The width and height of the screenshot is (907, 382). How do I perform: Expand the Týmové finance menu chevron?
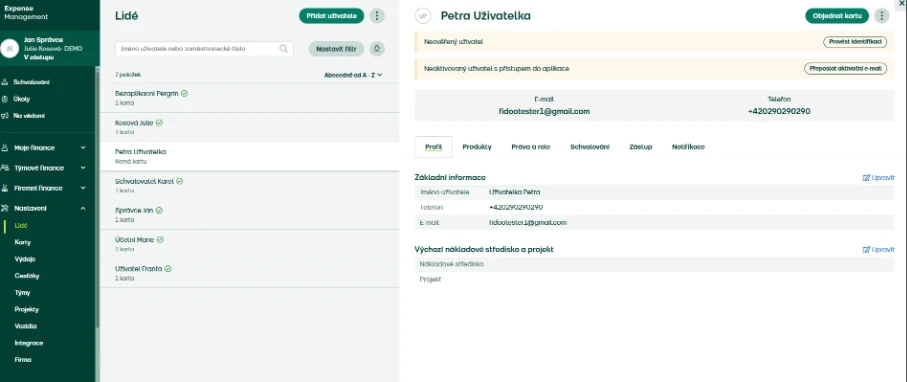(83, 168)
